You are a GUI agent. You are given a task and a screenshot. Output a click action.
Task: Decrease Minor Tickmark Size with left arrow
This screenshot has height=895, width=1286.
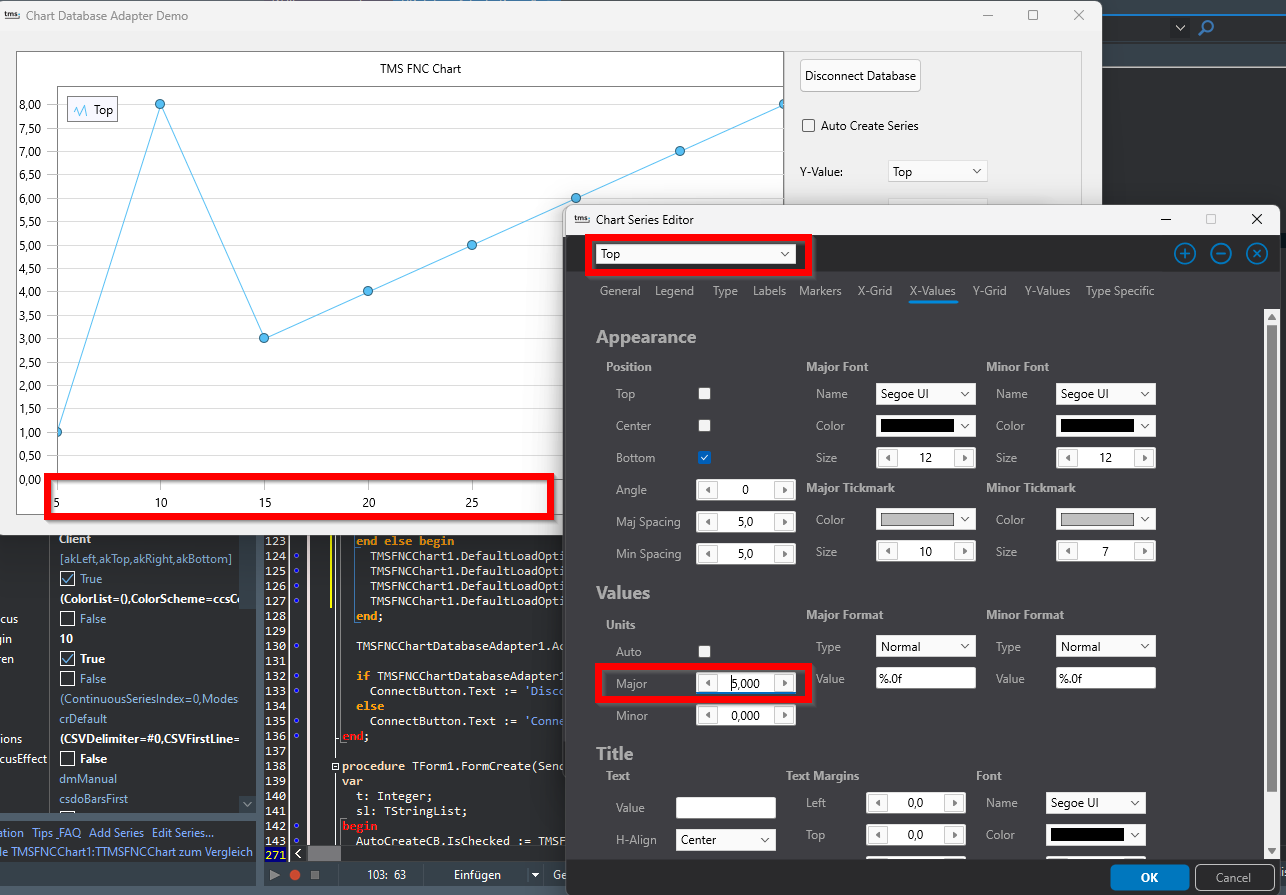(1068, 552)
